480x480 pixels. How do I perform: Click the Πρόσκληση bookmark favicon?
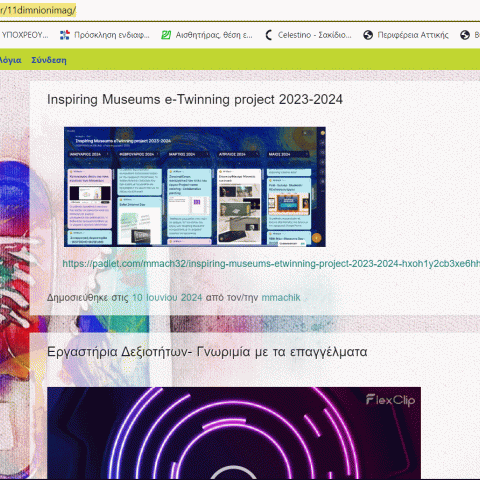pyautogui.click(x=65, y=35)
